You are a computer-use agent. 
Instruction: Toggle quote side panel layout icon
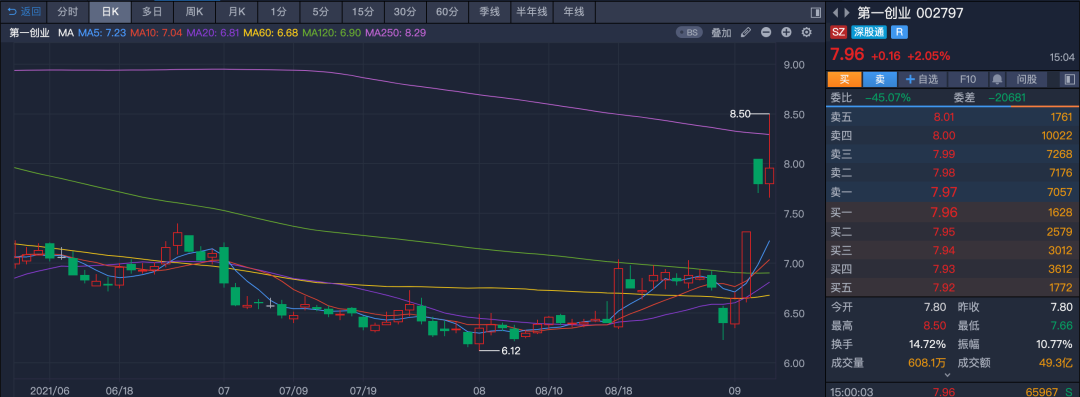coord(1069,79)
